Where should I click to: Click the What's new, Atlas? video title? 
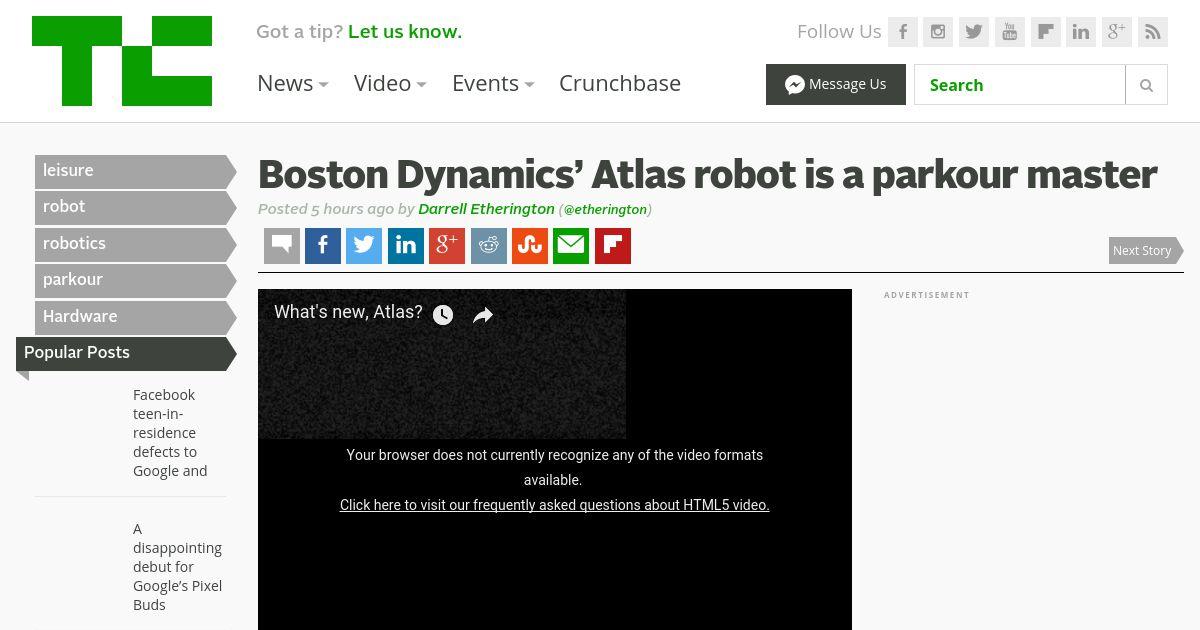coord(348,312)
